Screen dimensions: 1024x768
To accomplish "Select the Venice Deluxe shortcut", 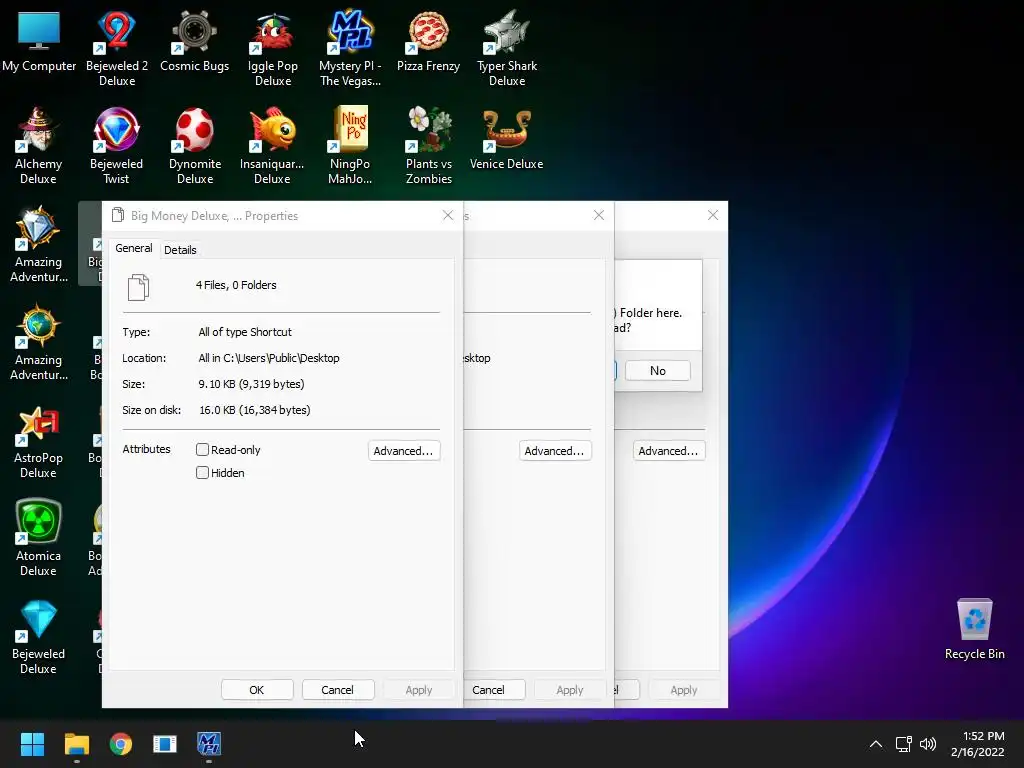I will (507, 138).
